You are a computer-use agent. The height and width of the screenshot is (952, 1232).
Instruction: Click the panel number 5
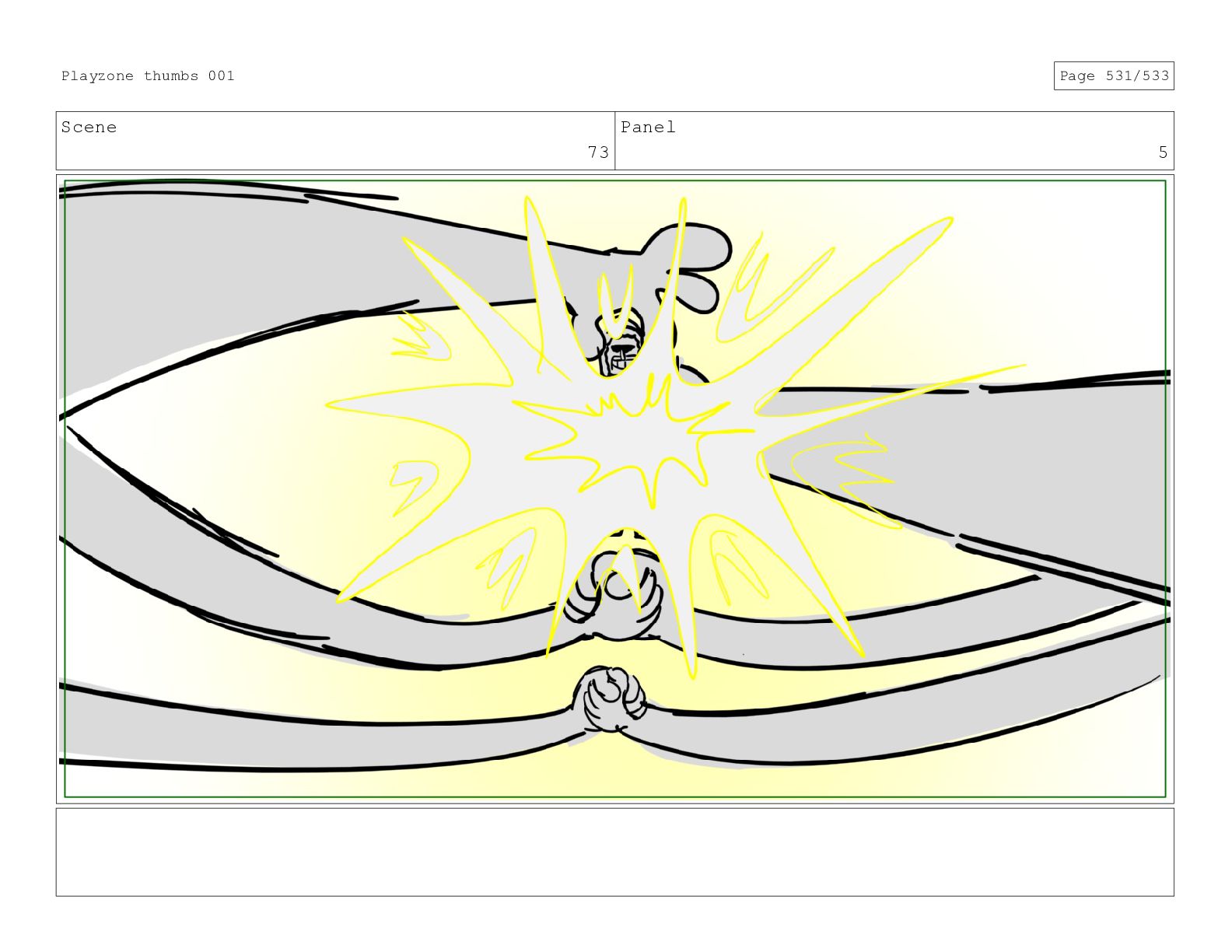tap(1163, 152)
